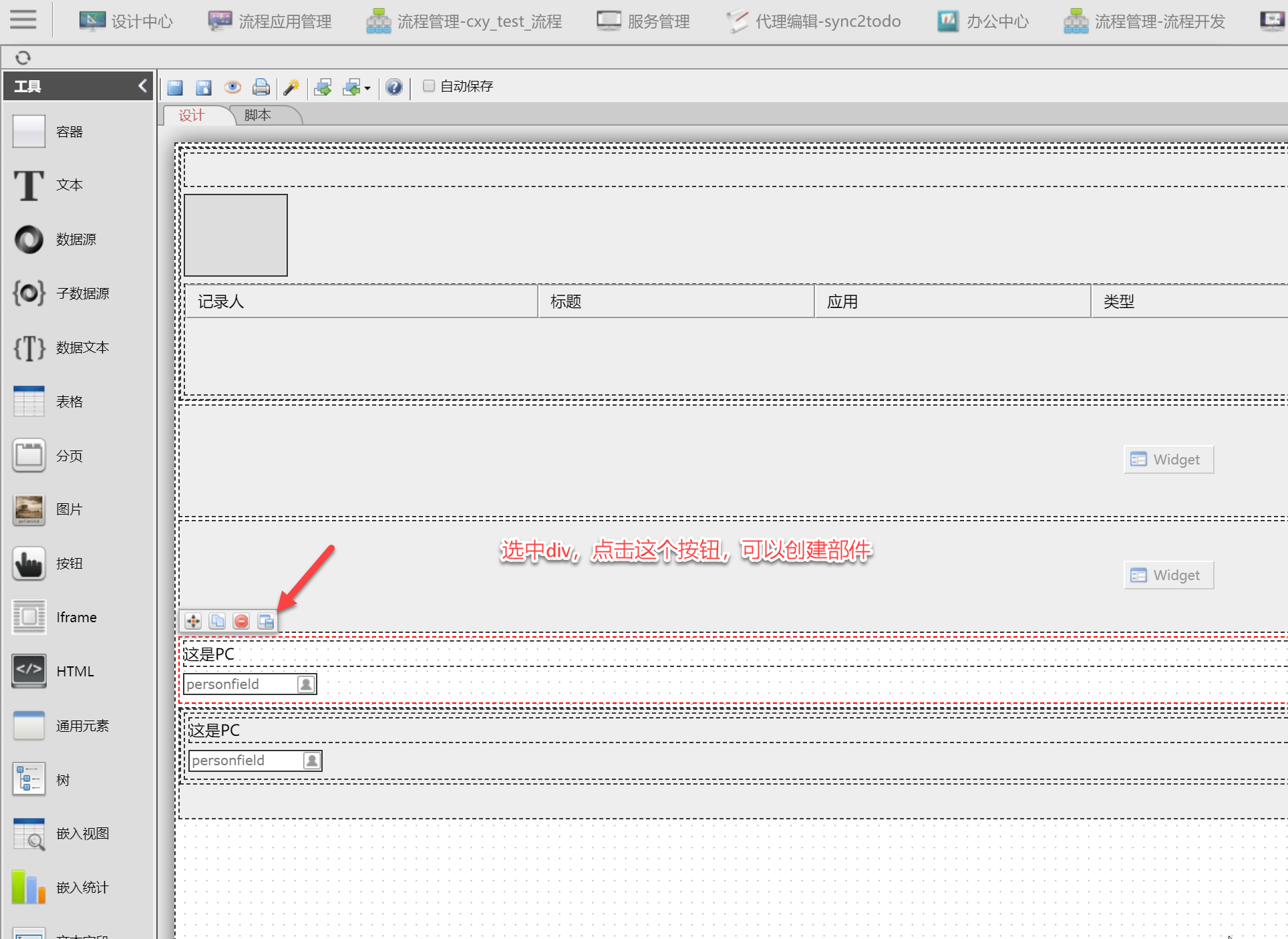Image resolution: width=1288 pixels, height=939 pixels.
Task: Select the 通用元素 generic element tool
Action: point(61,726)
